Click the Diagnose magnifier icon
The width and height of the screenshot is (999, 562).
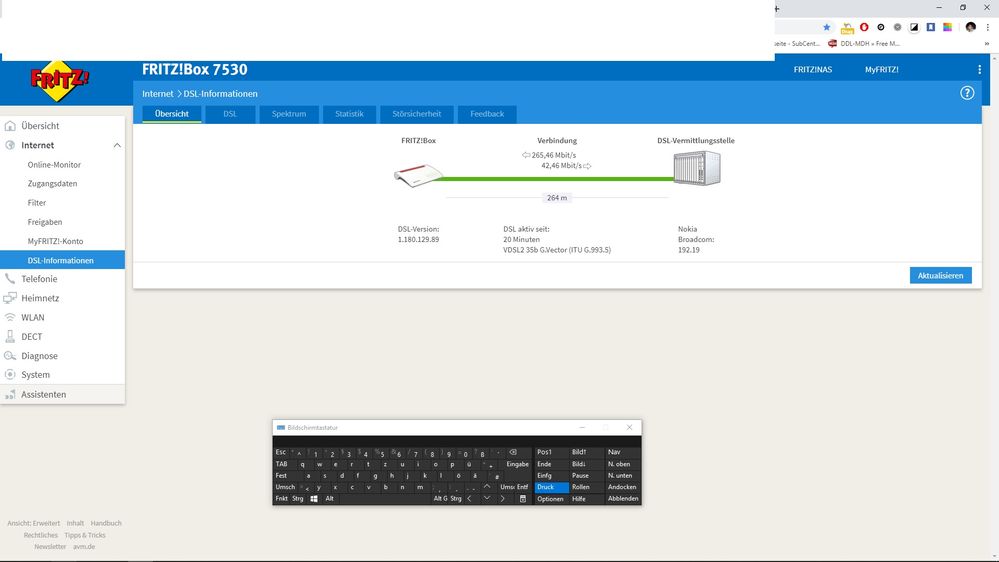(x=10, y=356)
